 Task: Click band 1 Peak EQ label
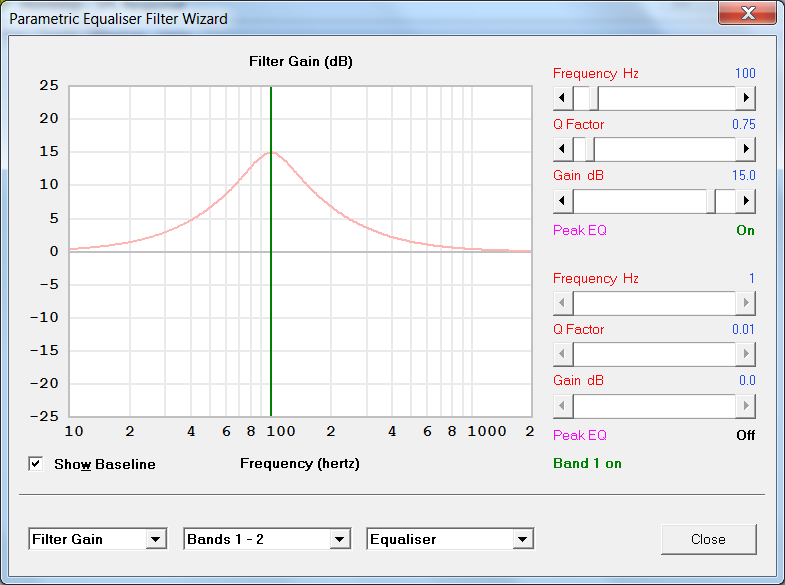pos(580,230)
